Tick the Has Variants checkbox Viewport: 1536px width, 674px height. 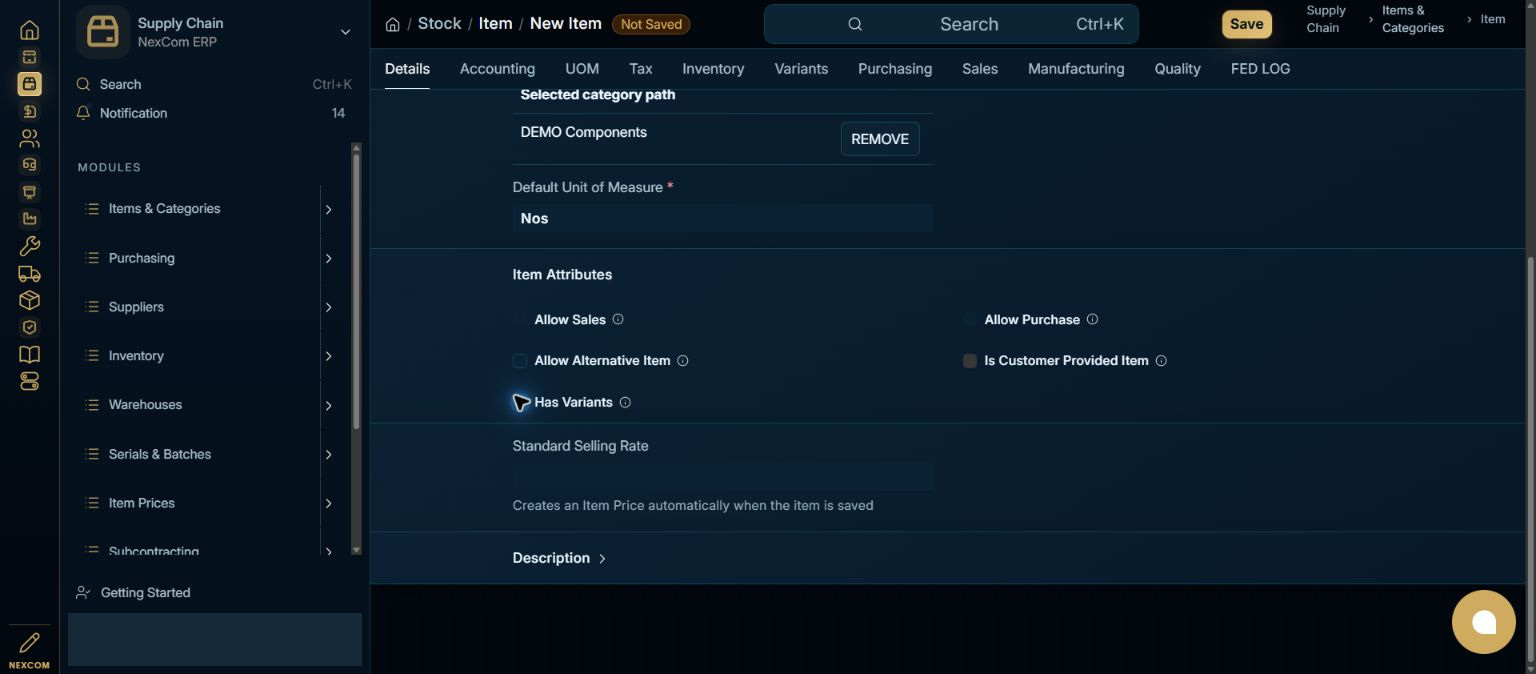520,402
